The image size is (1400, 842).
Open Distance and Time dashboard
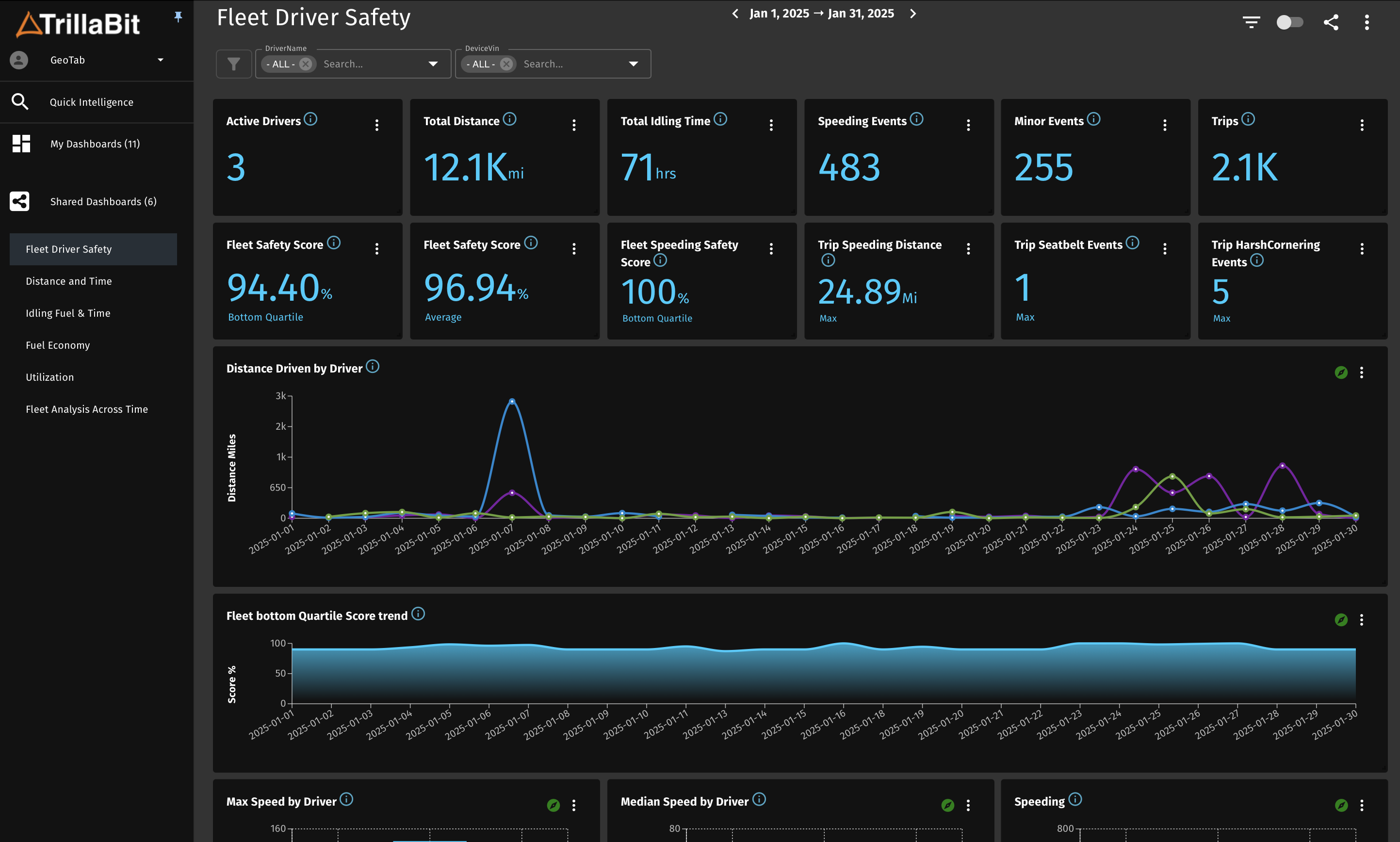click(x=69, y=281)
